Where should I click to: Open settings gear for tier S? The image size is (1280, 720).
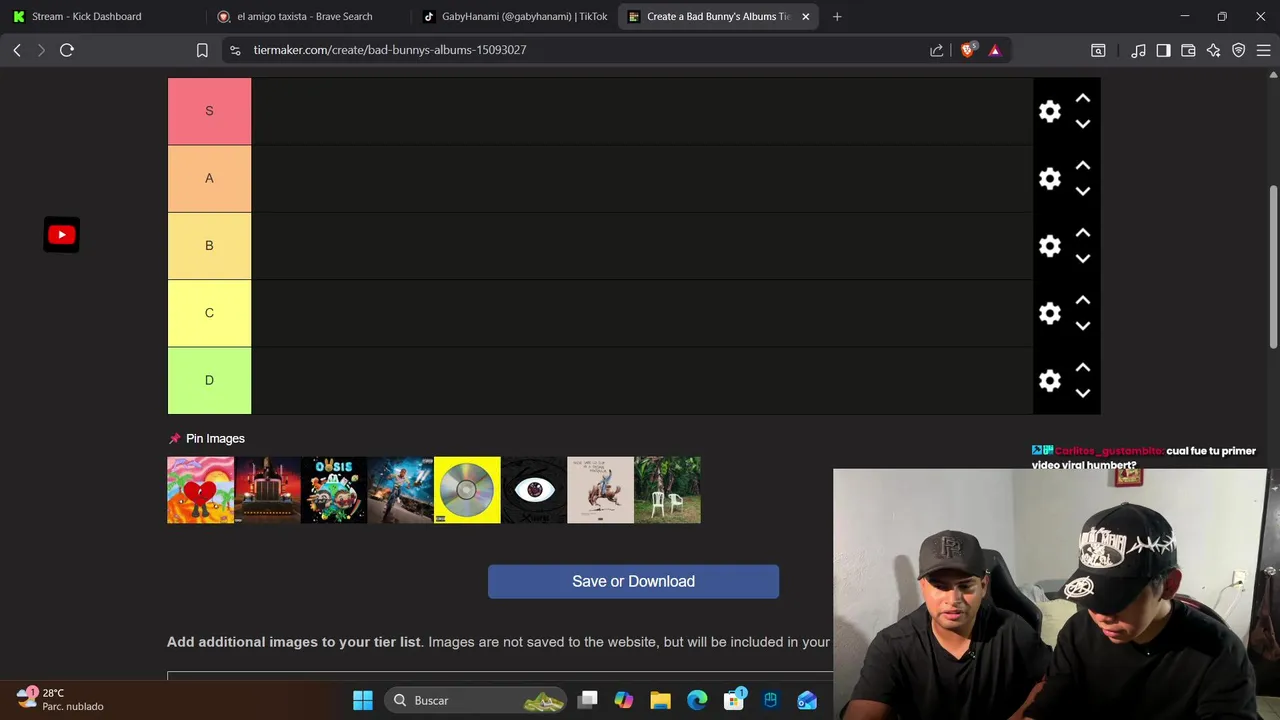[1049, 112]
